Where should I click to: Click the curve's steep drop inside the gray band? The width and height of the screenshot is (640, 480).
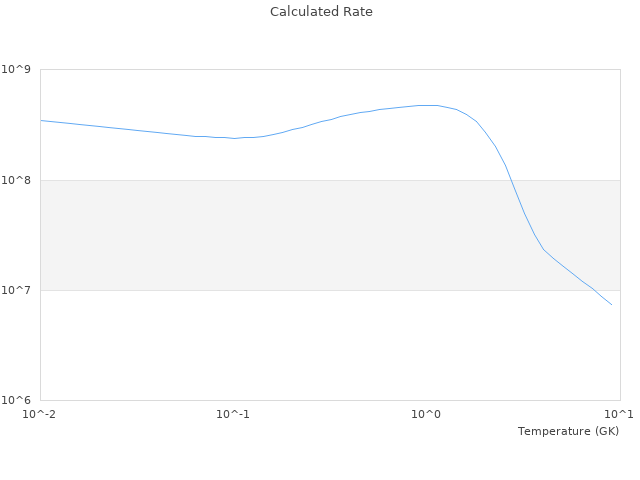(x=524, y=213)
